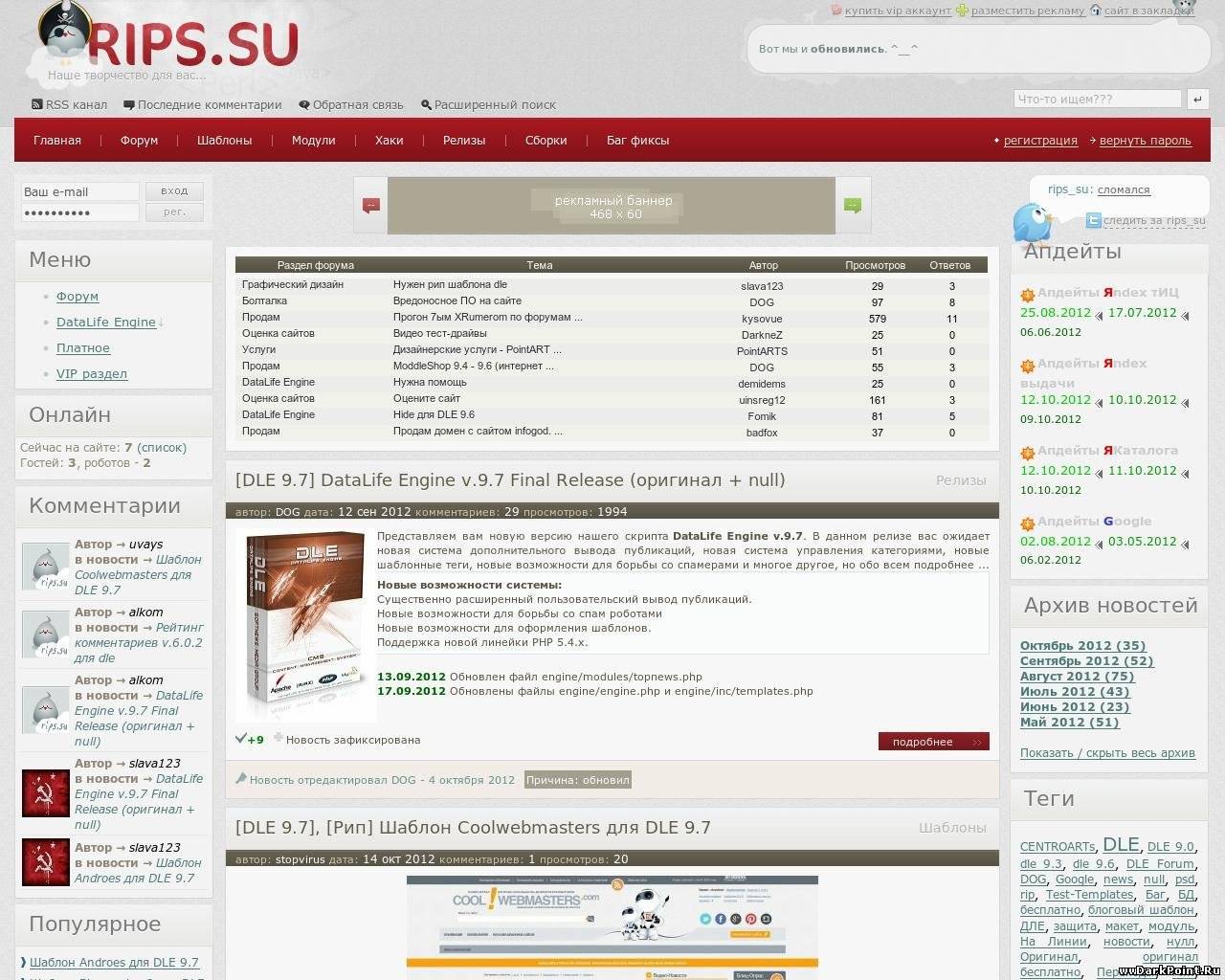This screenshot has width=1225, height=980.
Task: Open the first slava123 comment avatar
Action: (x=46, y=792)
